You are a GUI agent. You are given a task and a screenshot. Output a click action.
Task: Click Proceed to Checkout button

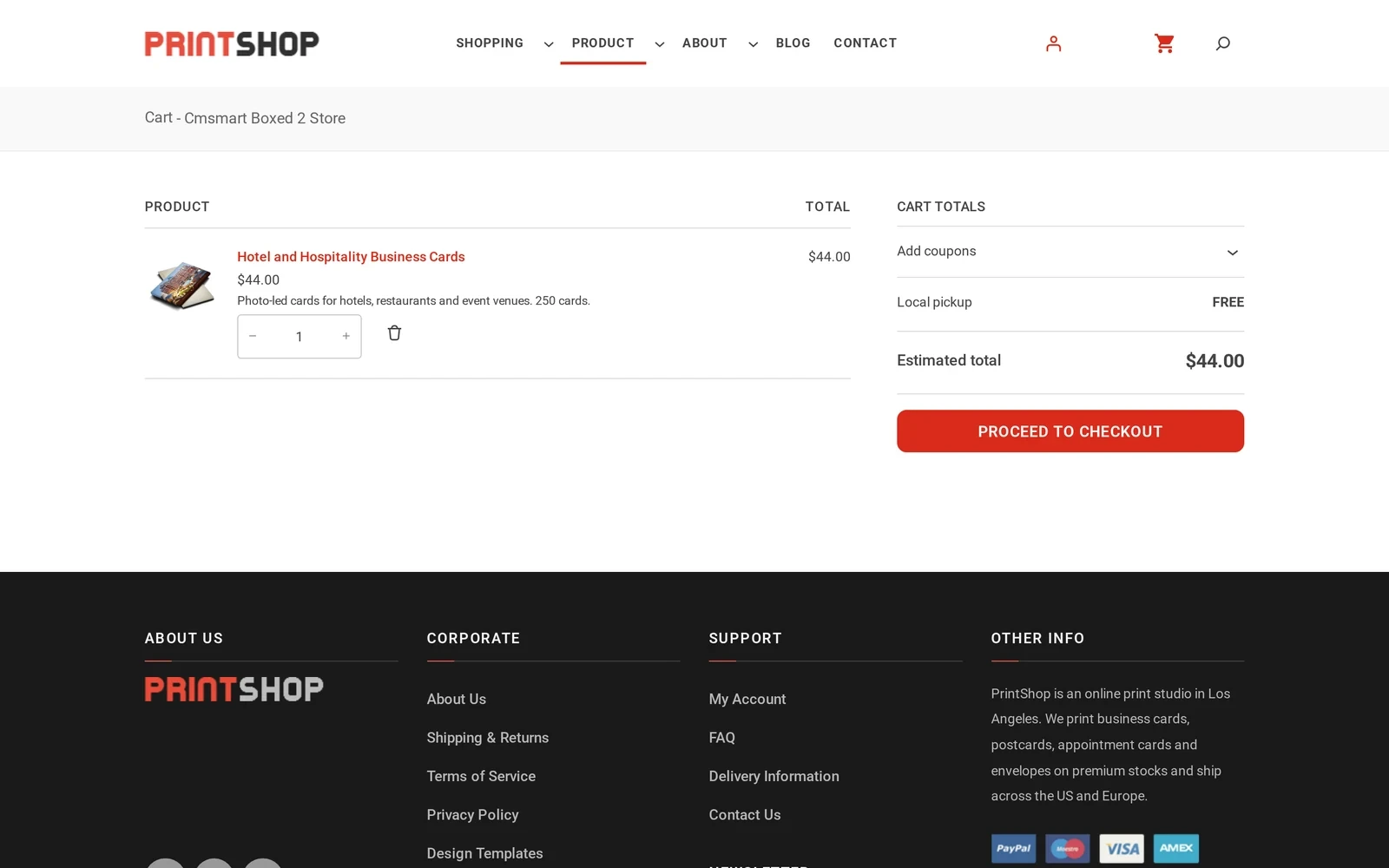(x=1070, y=431)
